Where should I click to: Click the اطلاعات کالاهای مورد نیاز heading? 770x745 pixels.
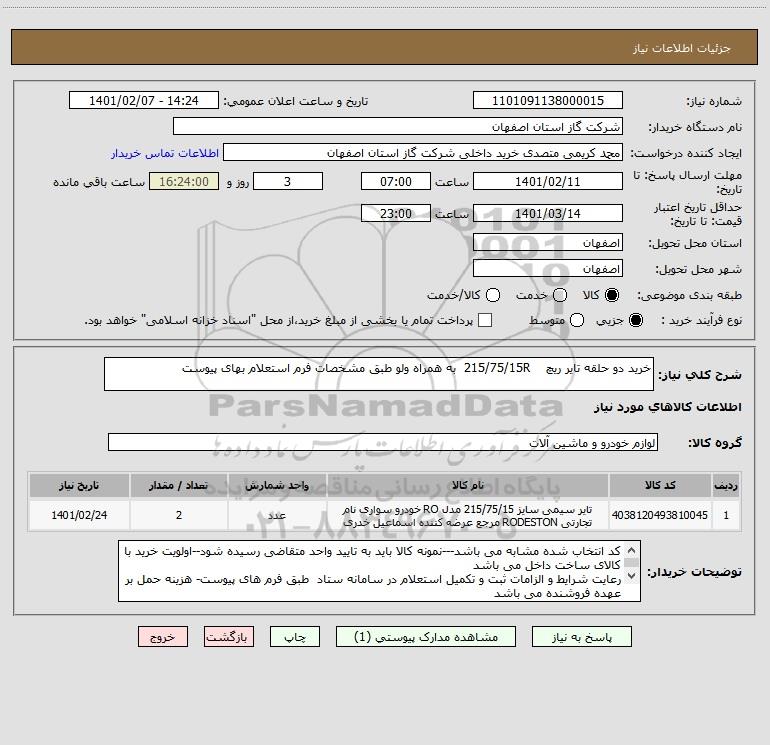click(x=668, y=407)
